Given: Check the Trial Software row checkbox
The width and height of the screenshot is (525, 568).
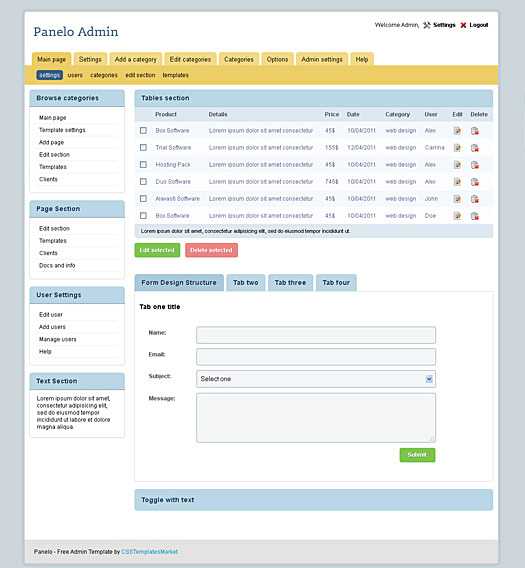Looking at the screenshot, I should pos(143,147).
